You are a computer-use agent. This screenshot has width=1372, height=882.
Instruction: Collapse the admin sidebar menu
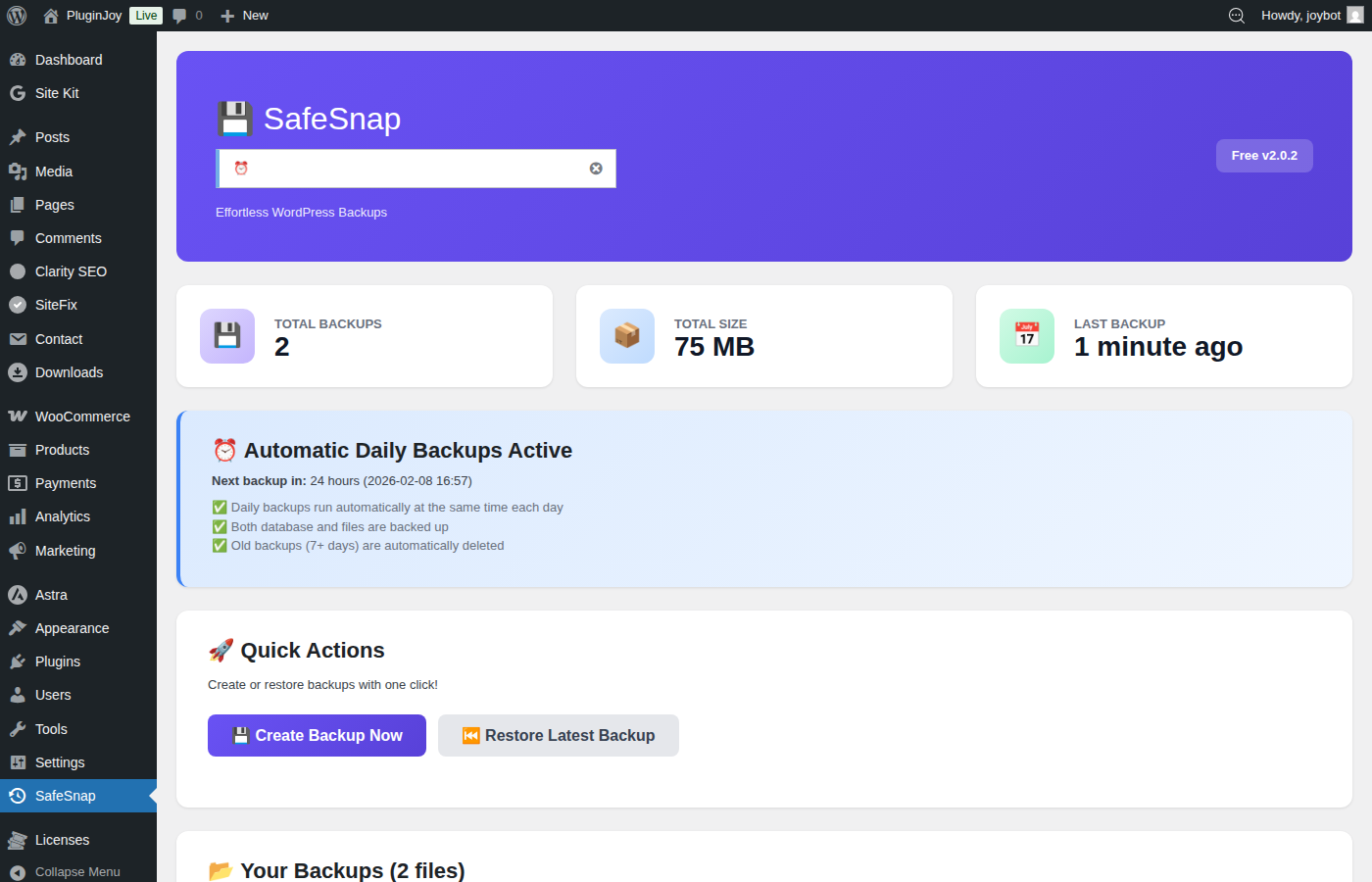(x=78, y=871)
